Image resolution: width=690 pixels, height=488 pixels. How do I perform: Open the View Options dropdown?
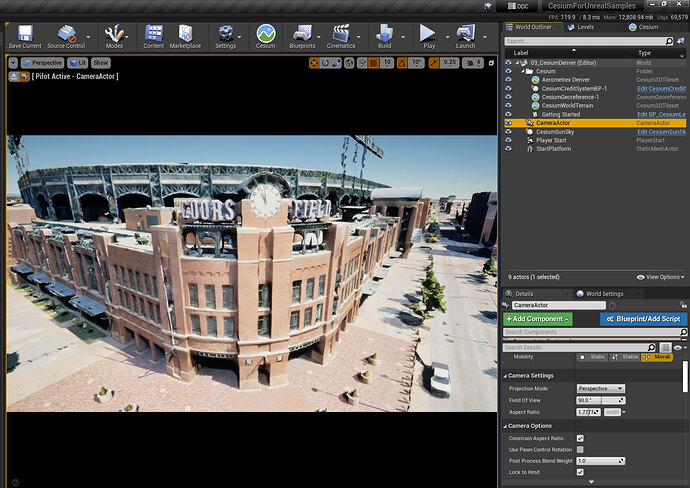pyautogui.click(x=664, y=277)
